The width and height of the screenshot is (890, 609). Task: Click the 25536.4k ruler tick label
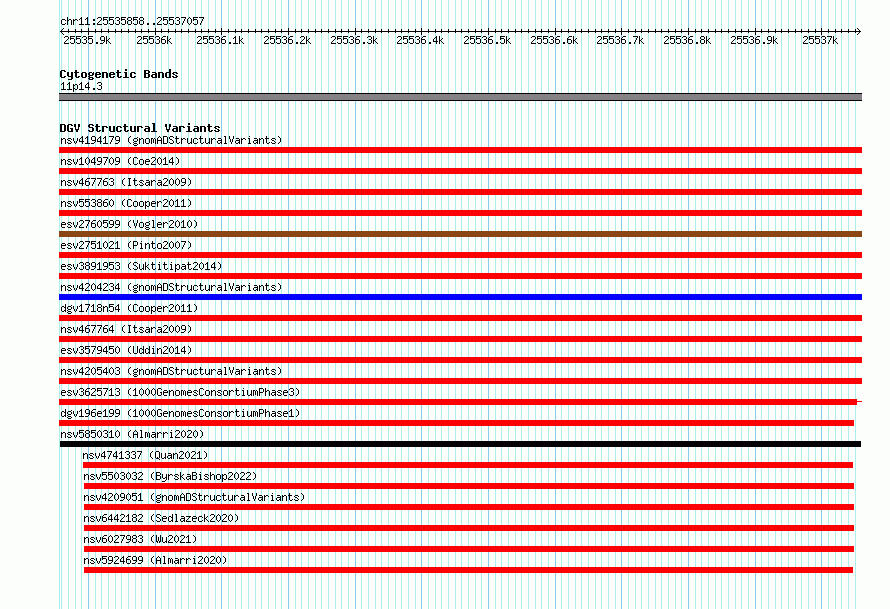(x=420, y=40)
